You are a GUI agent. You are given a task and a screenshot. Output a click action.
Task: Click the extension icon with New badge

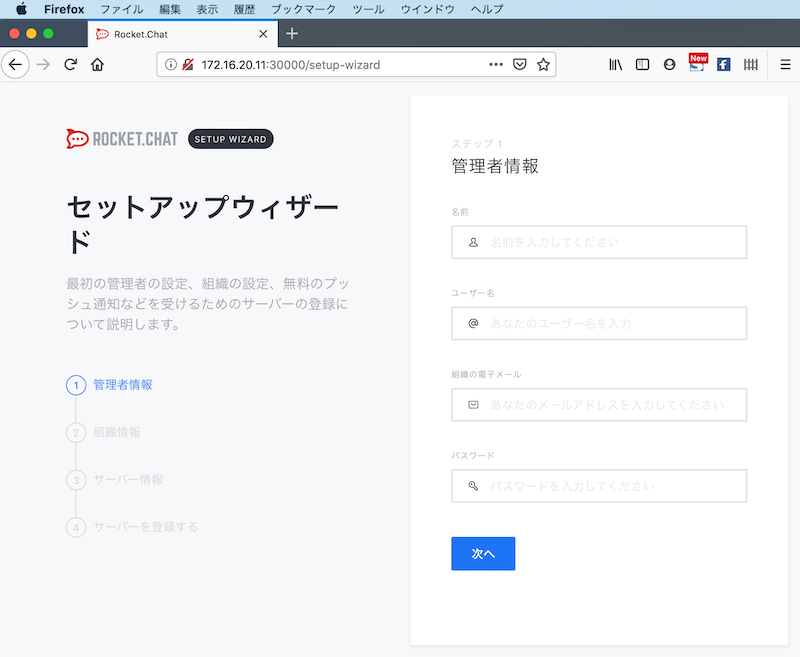click(x=697, y=63)
